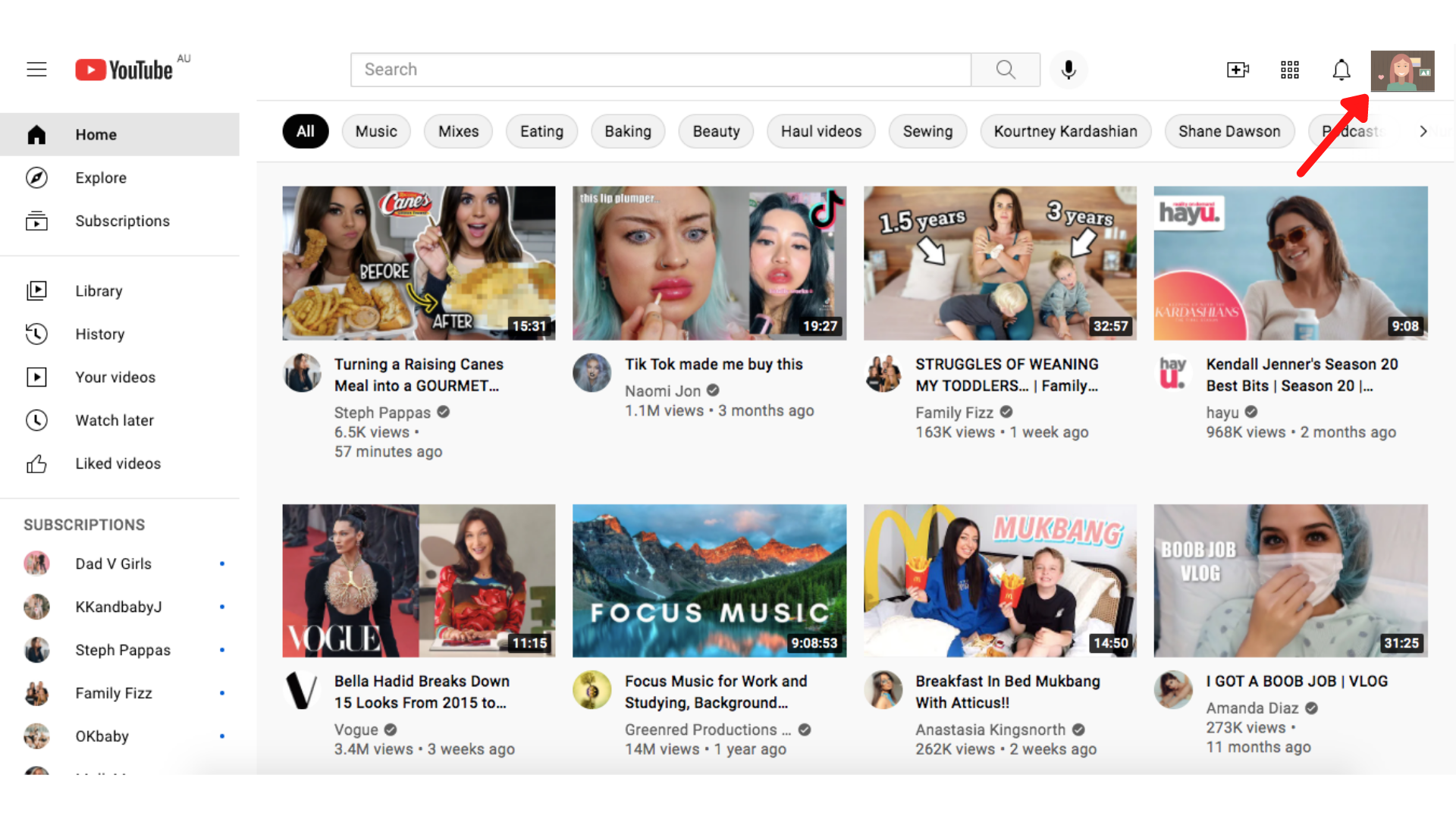Image resolution: width=1456 pixels, height=819 pixels.
Task: Open Explore in sidebar
Action: point(120,178)
